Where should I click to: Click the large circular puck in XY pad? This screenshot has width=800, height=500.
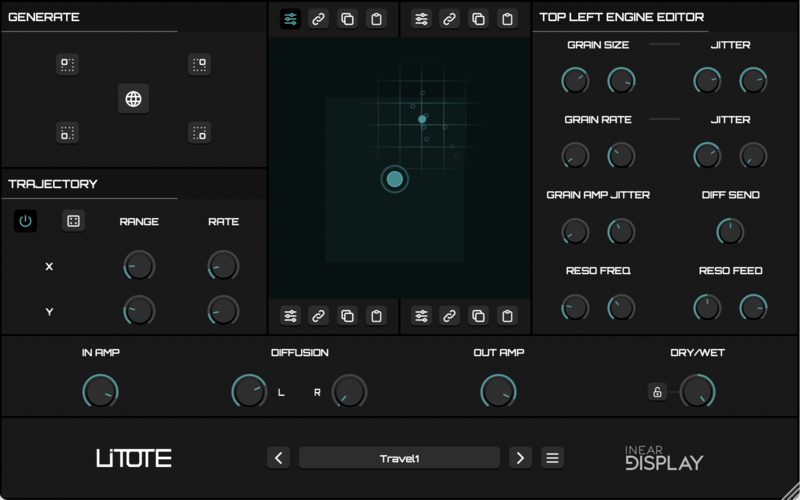pyautogui.click(x=395, y=179)
